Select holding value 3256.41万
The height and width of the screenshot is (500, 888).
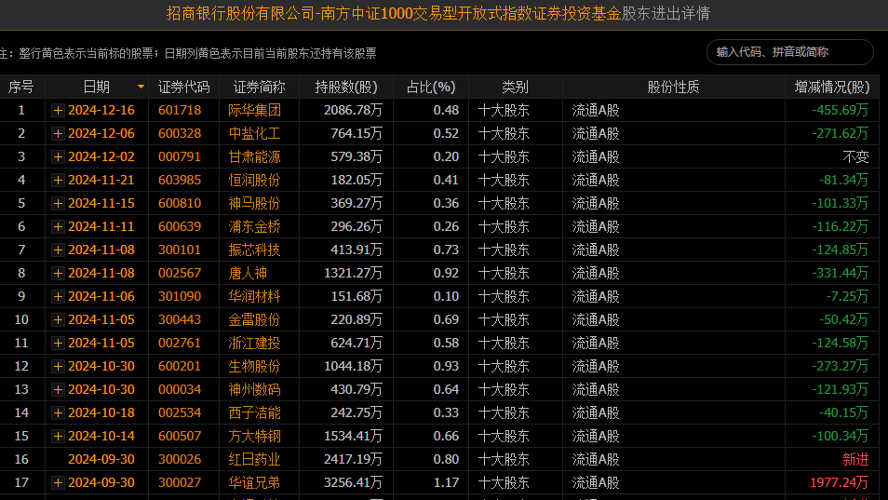click(353, 482)
